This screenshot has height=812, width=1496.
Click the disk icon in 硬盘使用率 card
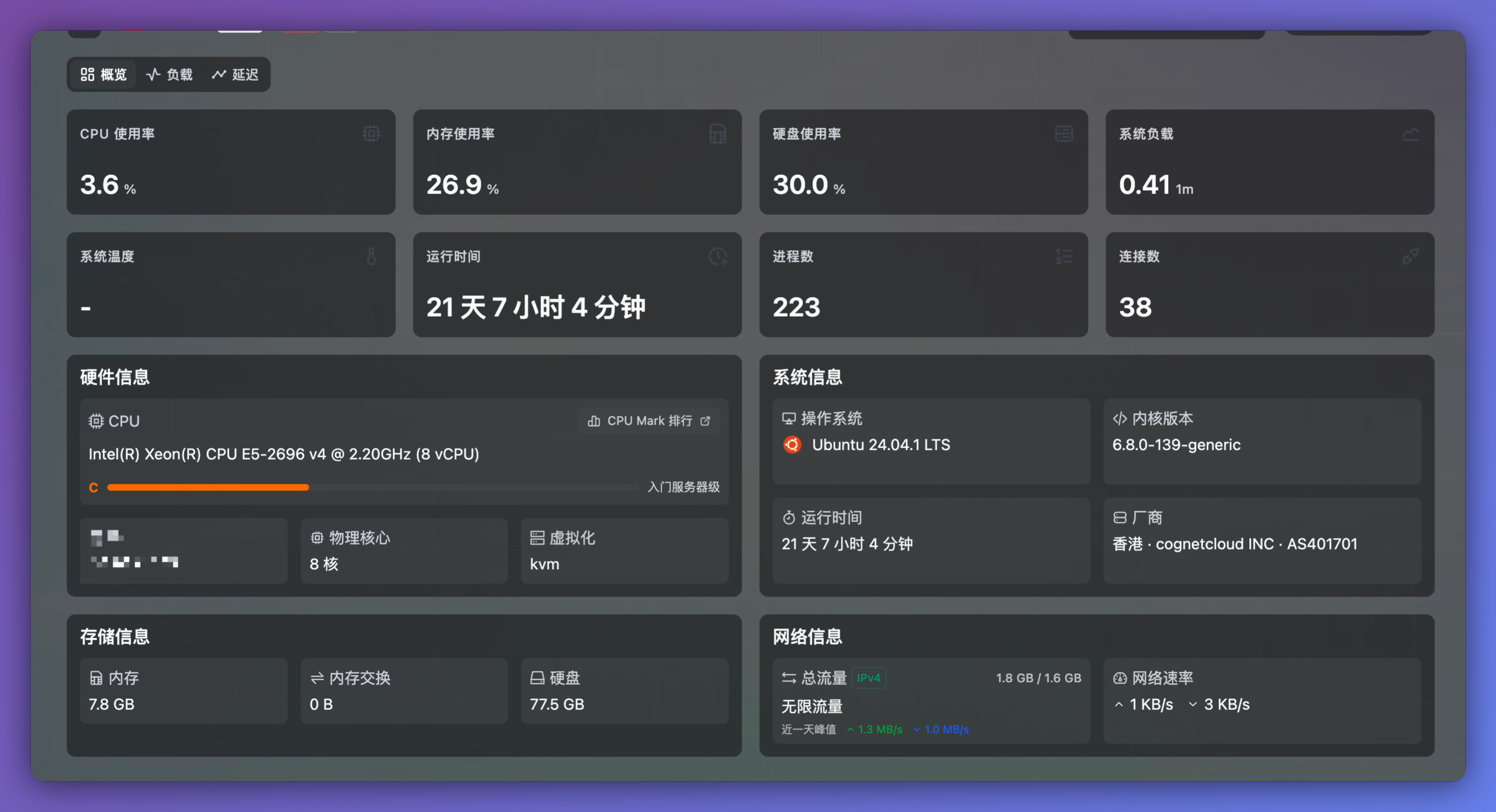click(x=1064, y=134)
